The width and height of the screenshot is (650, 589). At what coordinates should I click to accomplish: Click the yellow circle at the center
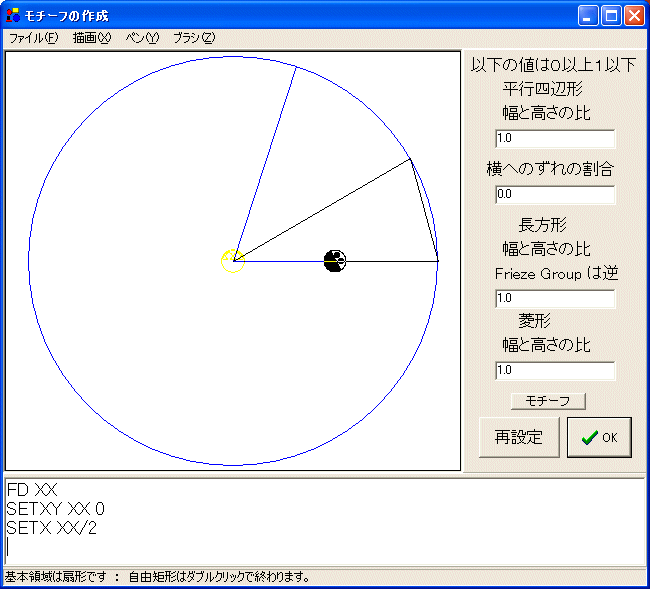point(233,261)
